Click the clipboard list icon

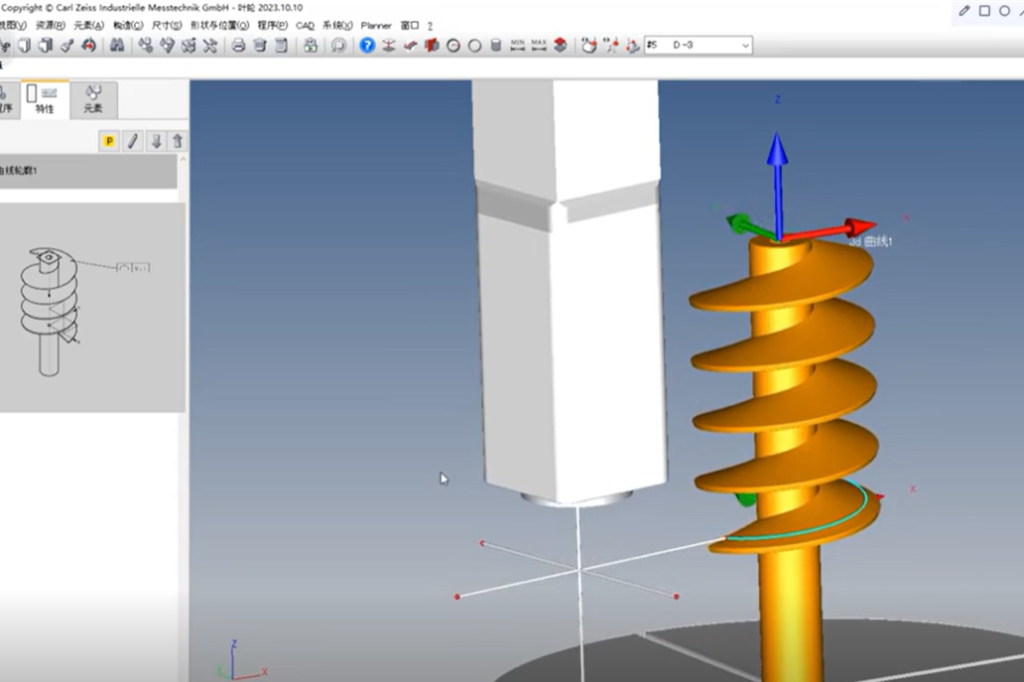click(281, 45)
